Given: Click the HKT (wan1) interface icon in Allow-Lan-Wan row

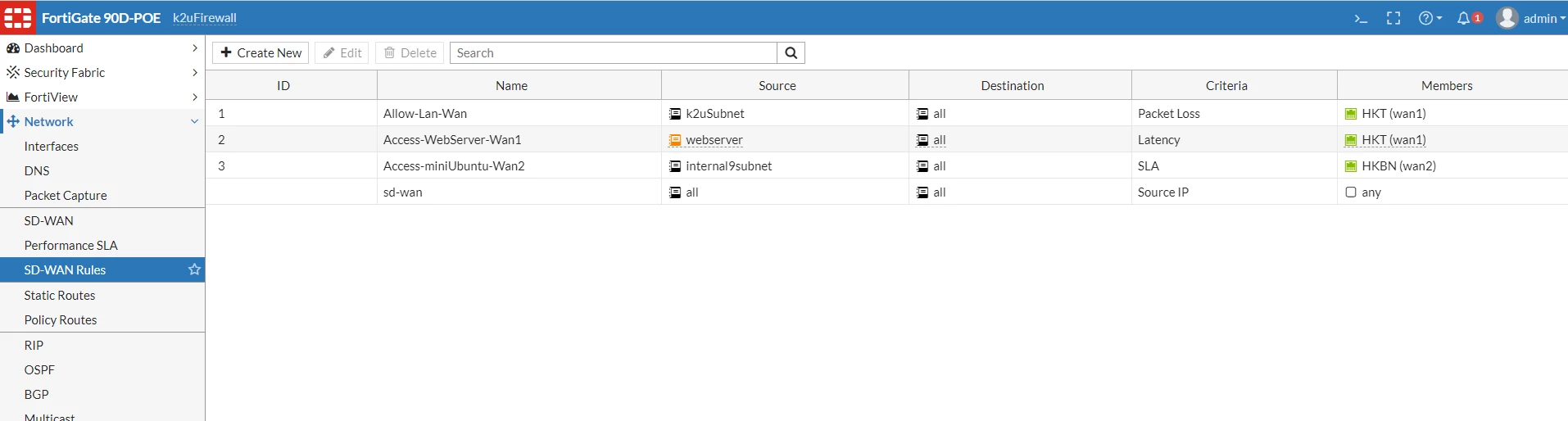Looking at the screenshot, I should 1351,114.
